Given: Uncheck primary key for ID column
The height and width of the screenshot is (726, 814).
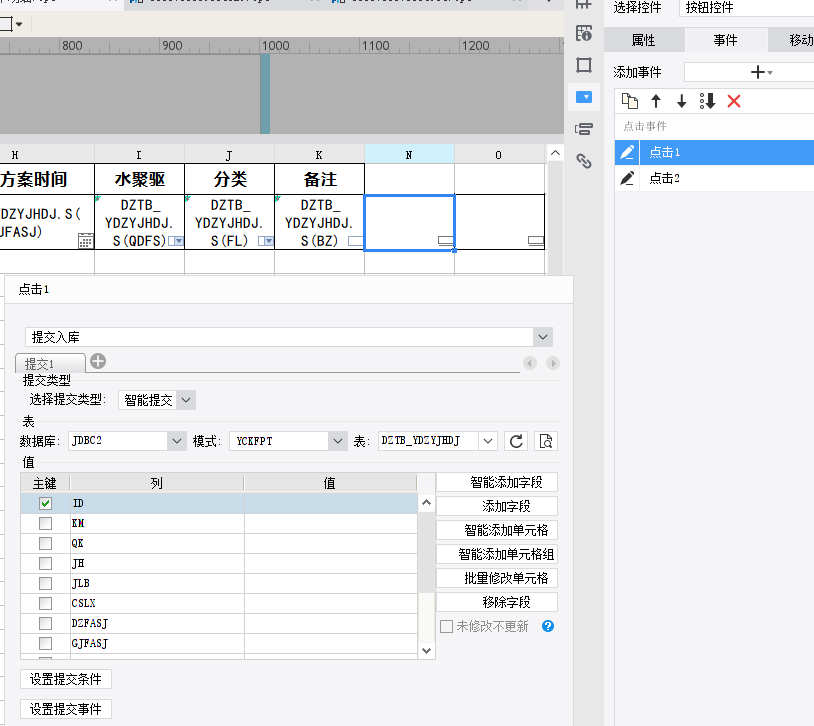Looking at the screenshot, I should [45, 503].
